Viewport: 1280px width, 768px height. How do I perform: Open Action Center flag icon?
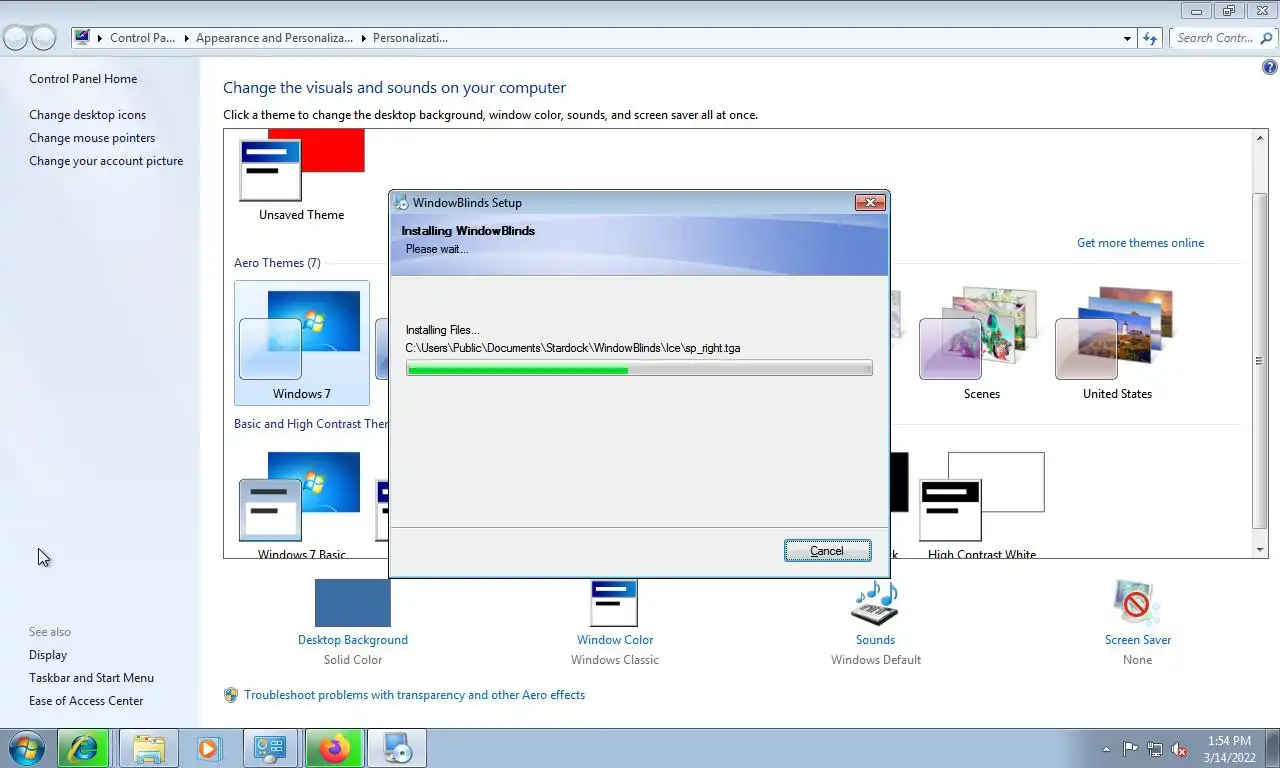click(1130, 749)
